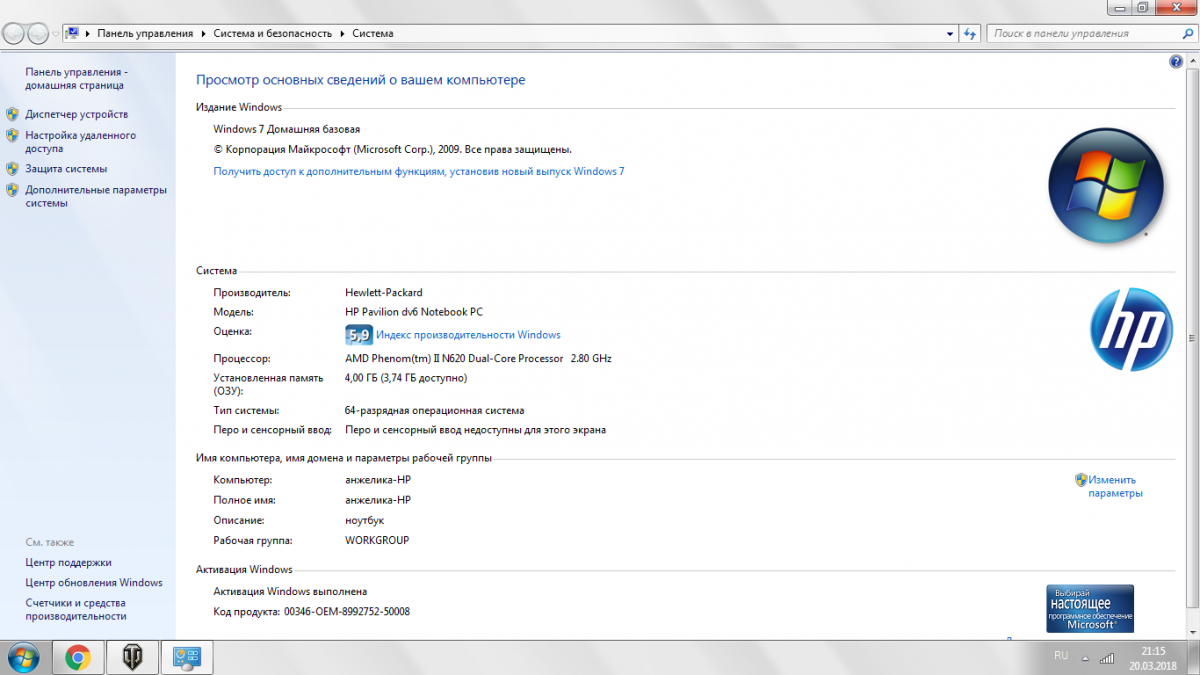This screenshot has width=1200, height=675.
Task: Click WORKGROUP value text
Action: [377, 540]
